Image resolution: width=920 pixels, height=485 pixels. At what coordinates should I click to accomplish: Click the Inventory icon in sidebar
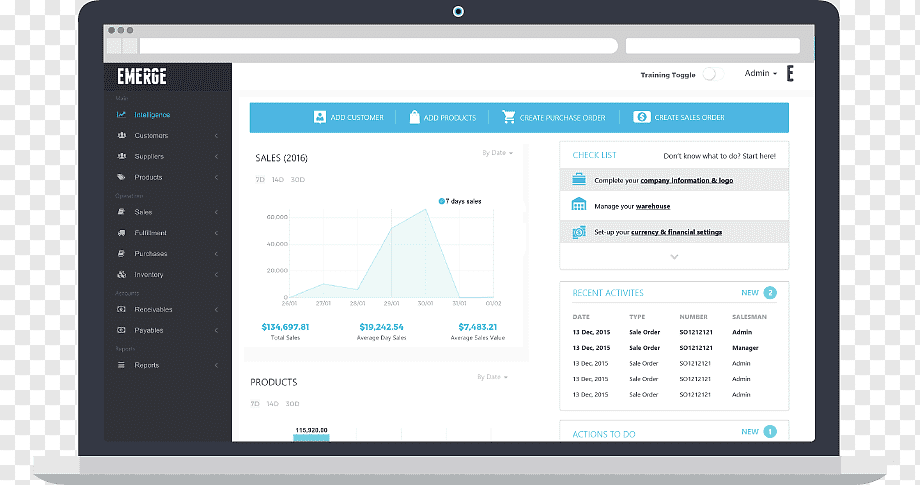tap(121, 274)
